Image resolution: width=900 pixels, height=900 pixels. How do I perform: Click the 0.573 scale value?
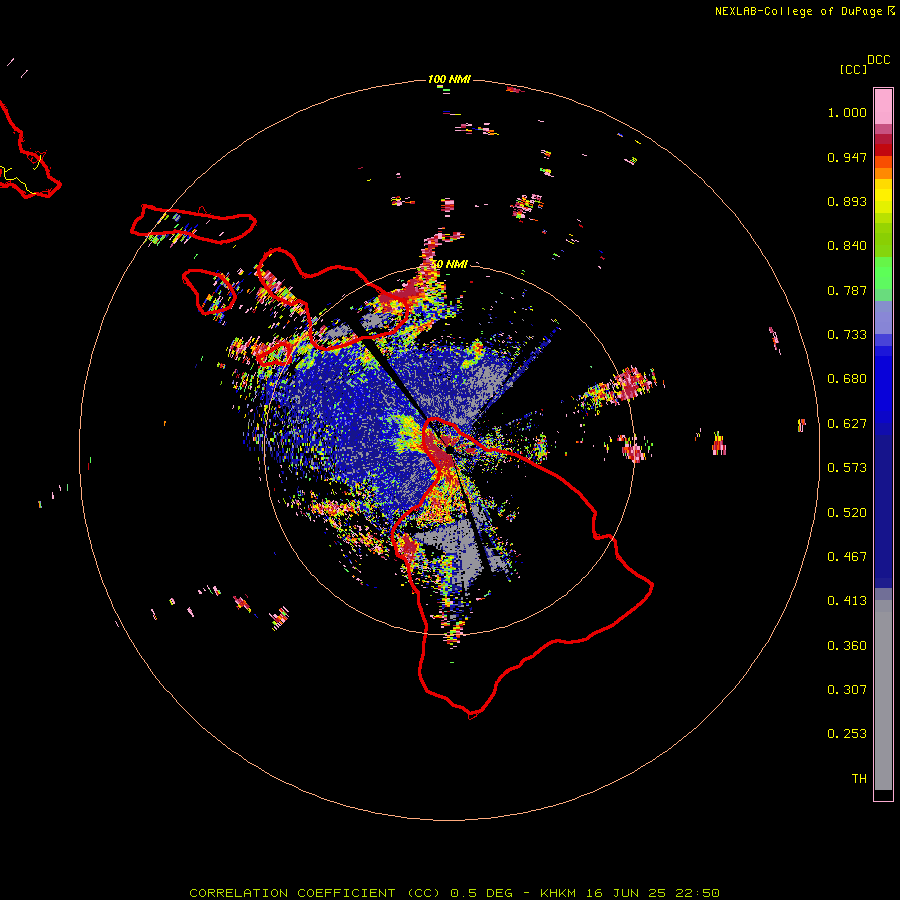coord(847,468)
